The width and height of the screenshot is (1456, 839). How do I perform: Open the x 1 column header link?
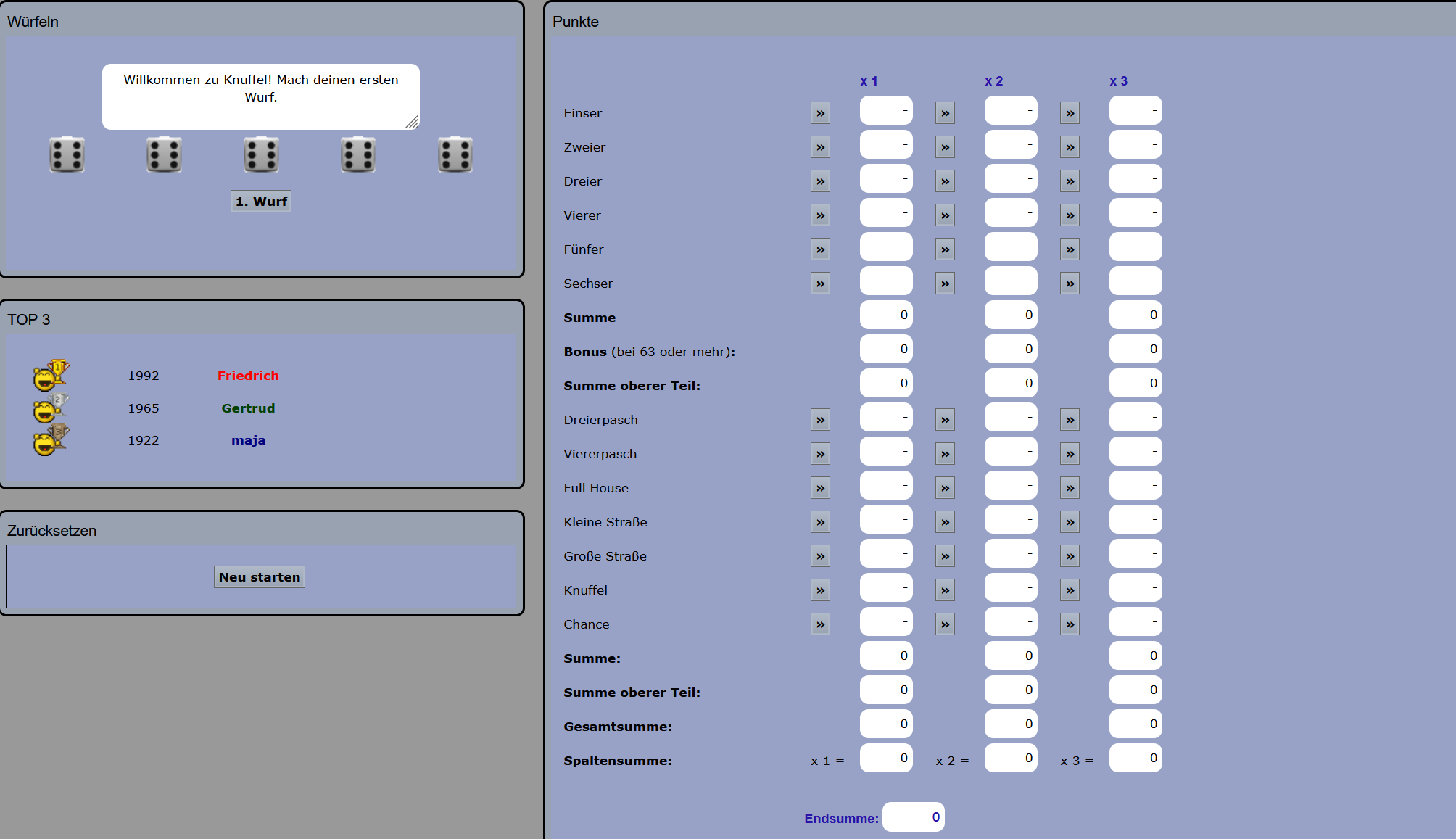pos(869,81)
